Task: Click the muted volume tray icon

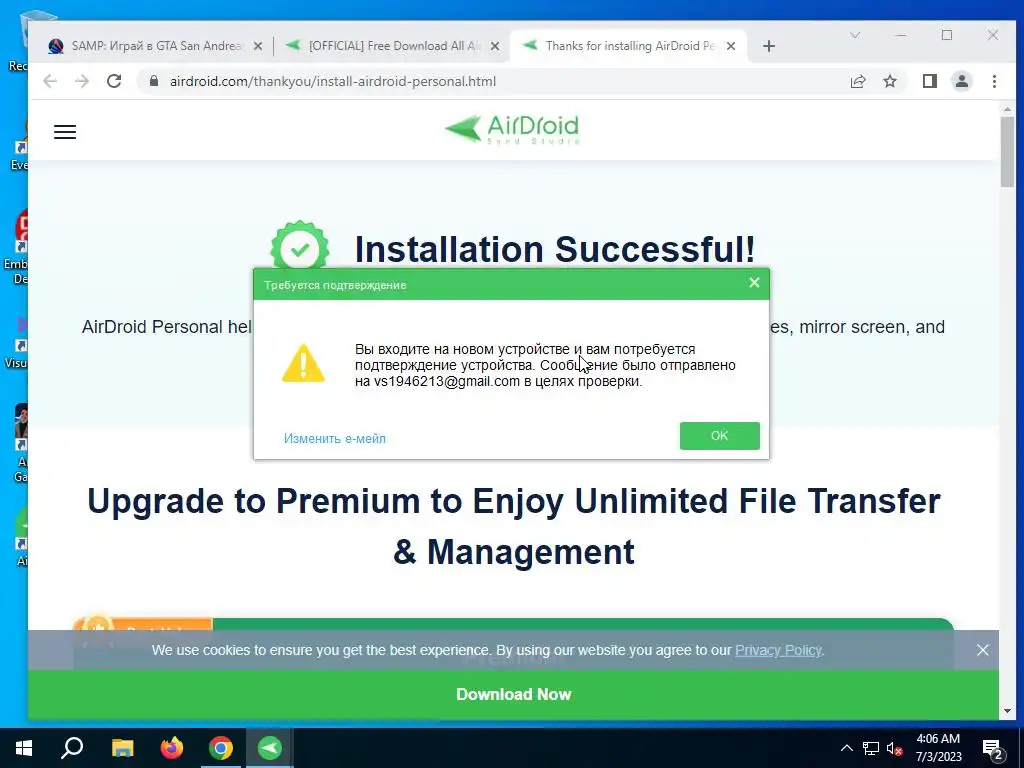Action: coord(895,748)
